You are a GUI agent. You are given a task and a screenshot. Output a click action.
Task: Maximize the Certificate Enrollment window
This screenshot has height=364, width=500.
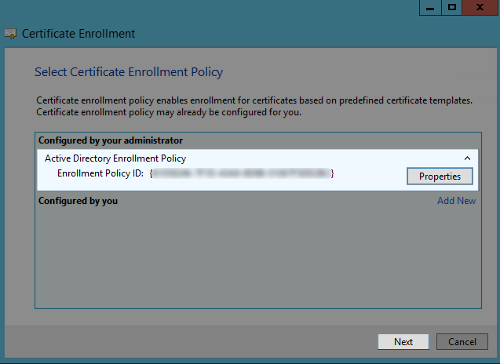click(452, 7)
